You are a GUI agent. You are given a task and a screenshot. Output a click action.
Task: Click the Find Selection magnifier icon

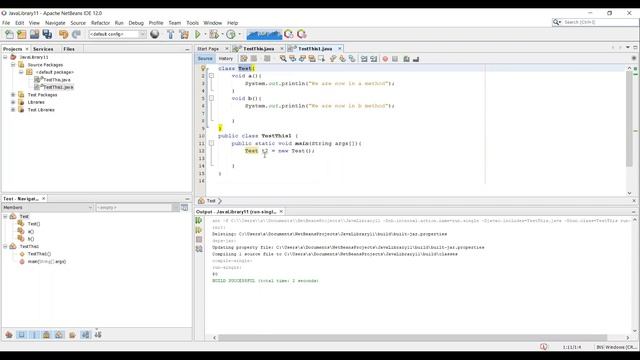click(x=283, y=59)
